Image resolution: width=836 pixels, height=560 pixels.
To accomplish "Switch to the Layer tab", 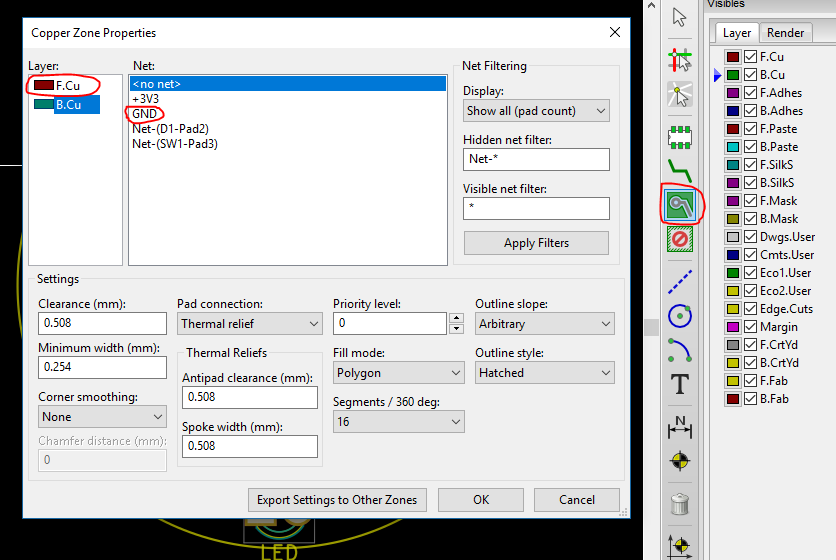I will tap(736, 33).
